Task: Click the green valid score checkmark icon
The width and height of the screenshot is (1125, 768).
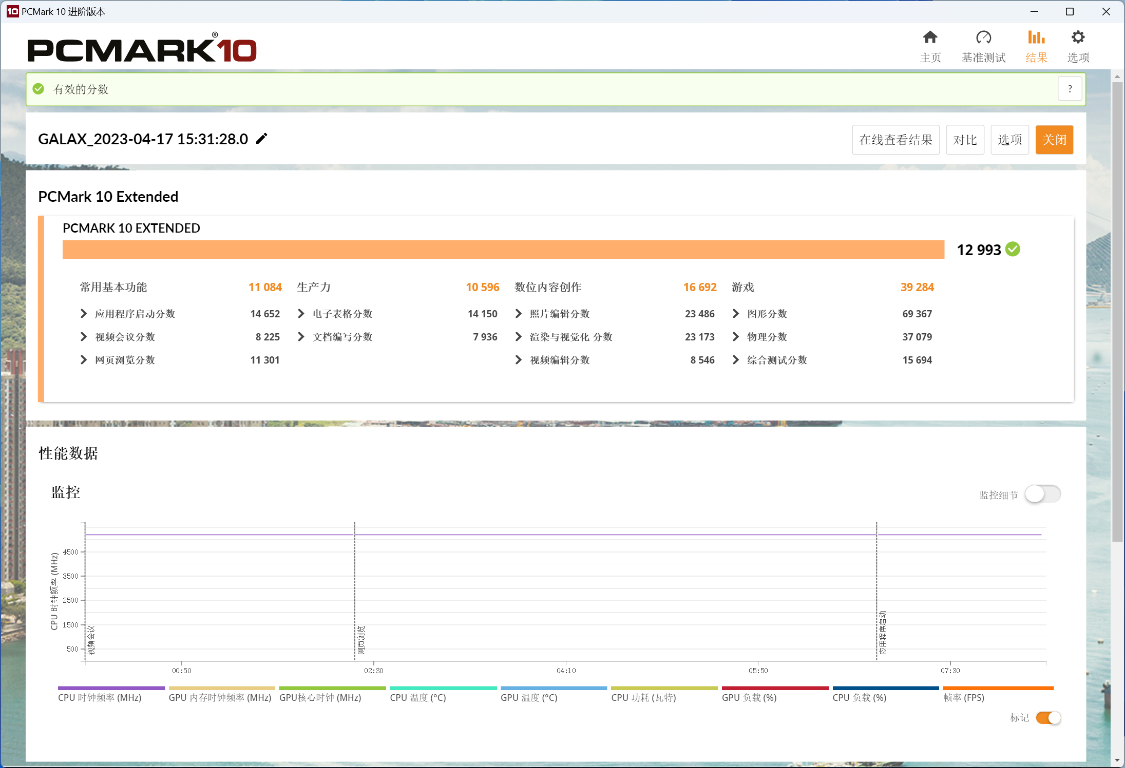Action: pos(39,89)
